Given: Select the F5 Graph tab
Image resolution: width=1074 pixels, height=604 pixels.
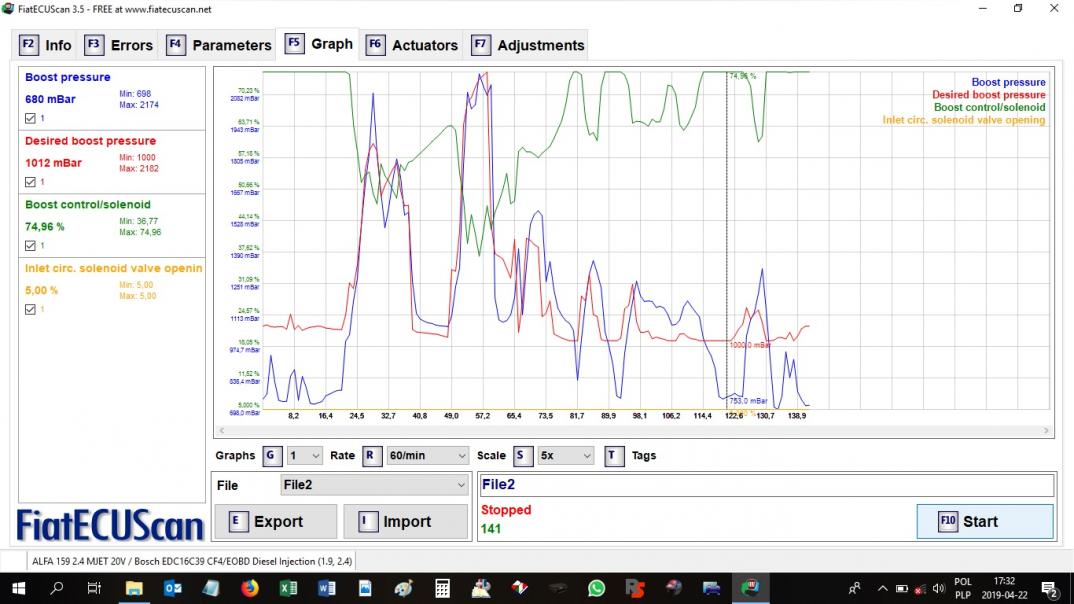Looking at the screenshot, I should click(319, 44).
